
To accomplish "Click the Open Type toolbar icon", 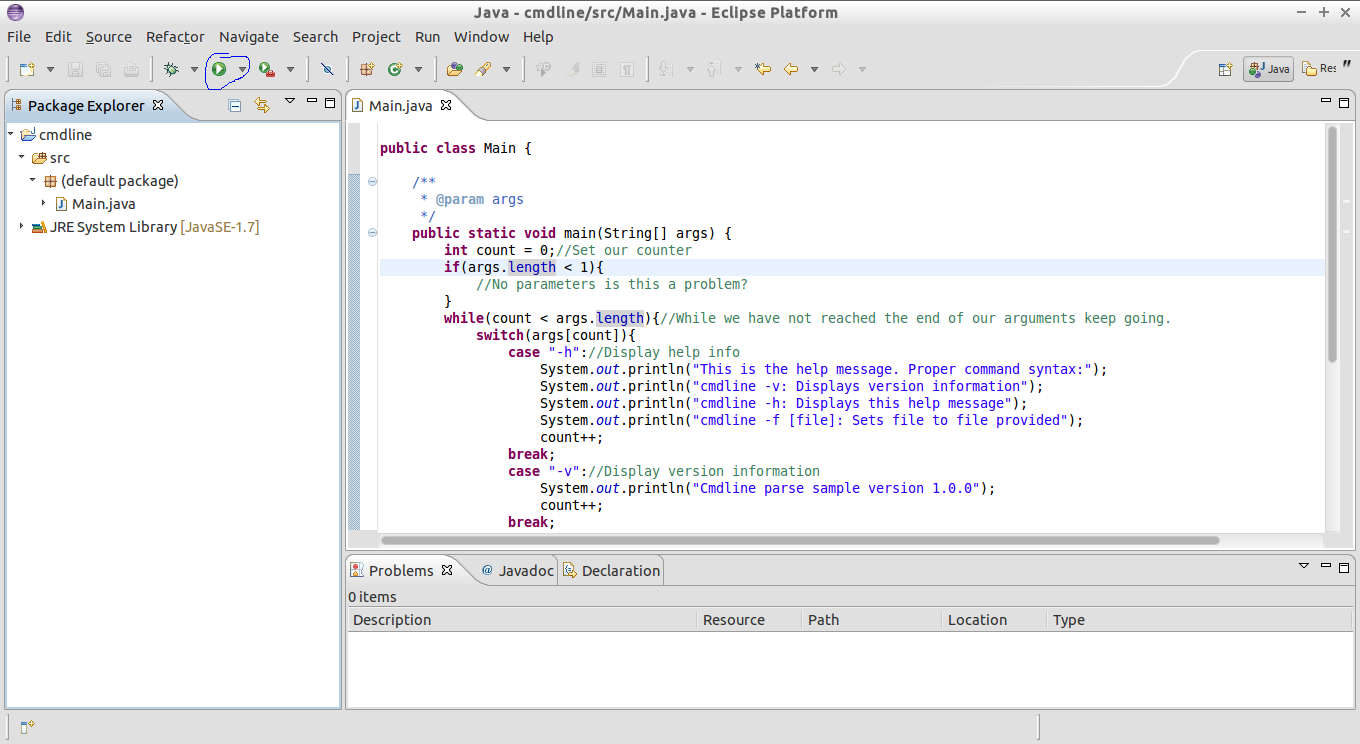I will pyautogui.click(x=455, y=69).
